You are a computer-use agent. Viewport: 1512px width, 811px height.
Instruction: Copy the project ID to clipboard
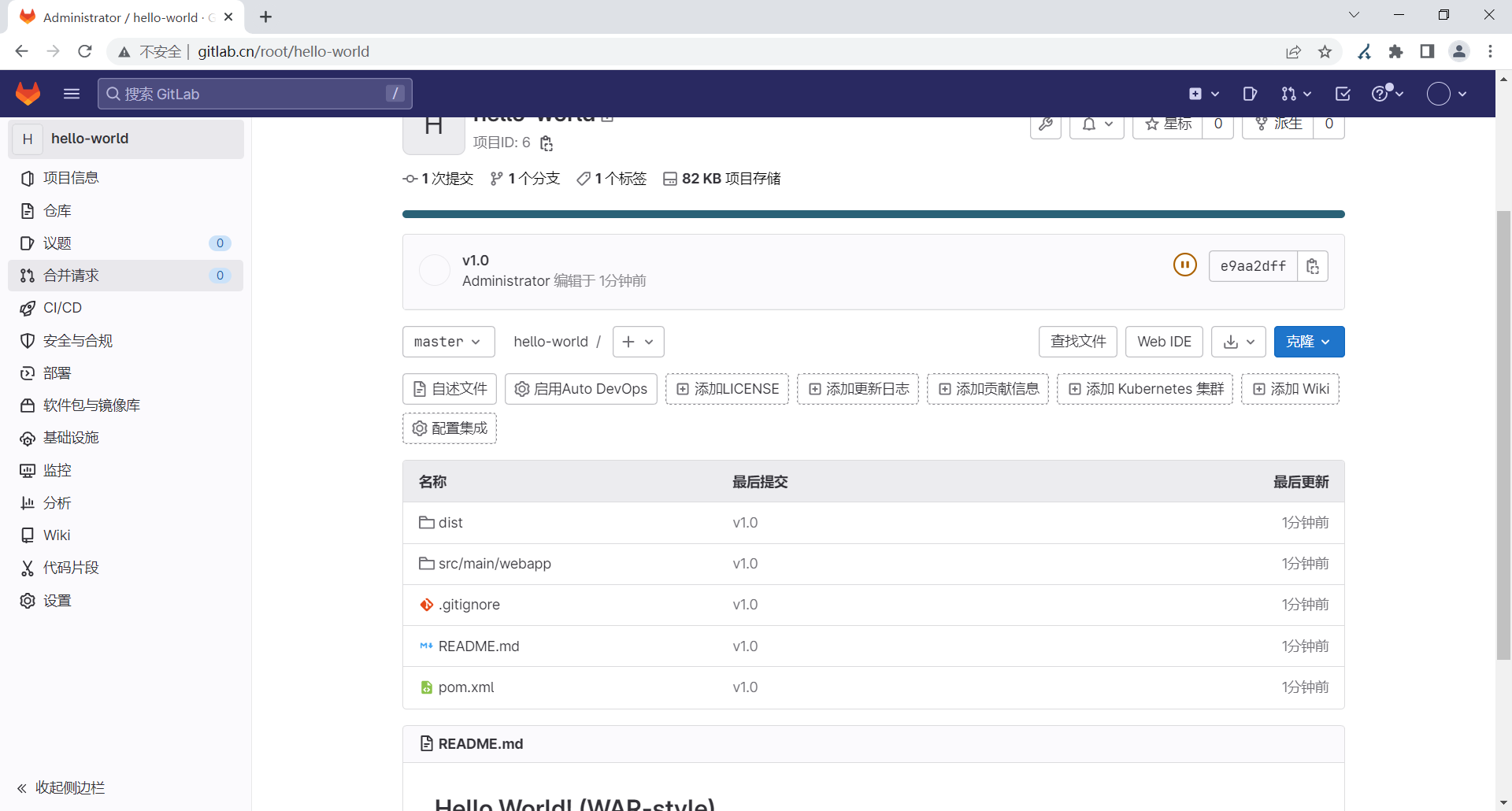pos(547,143)
